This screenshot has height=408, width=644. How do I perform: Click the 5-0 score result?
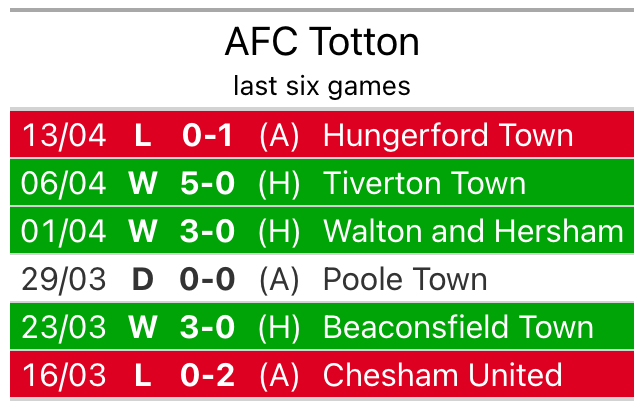tap(208, 183)
